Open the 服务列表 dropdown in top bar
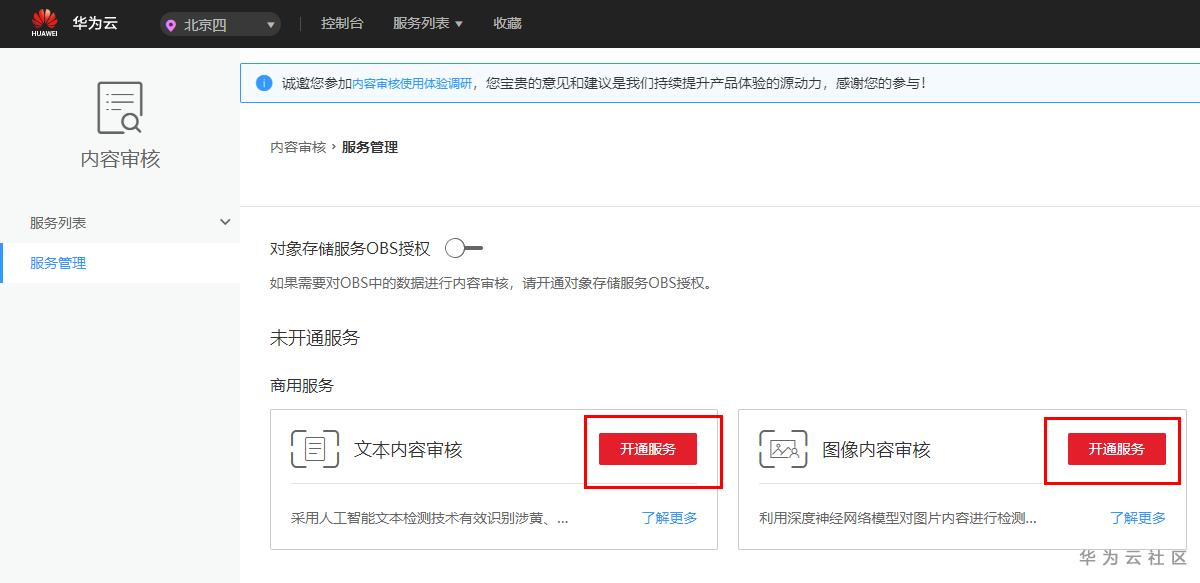 pos(428,23)
